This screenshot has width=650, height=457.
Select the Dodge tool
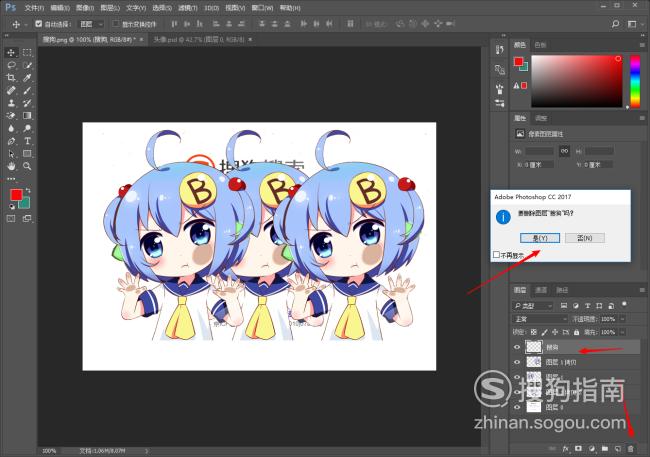click(x=27, y=128)
